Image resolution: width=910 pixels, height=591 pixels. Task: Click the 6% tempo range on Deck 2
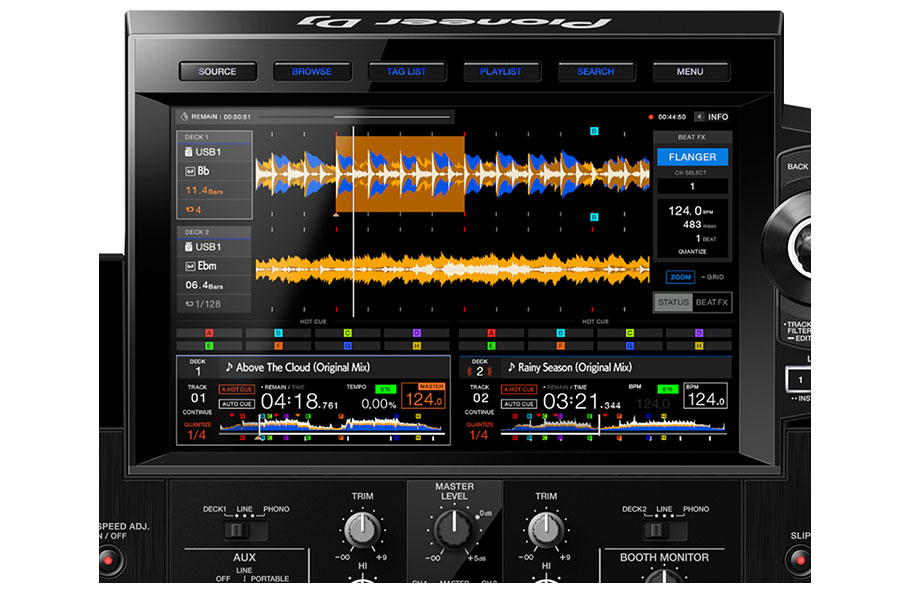668,389
